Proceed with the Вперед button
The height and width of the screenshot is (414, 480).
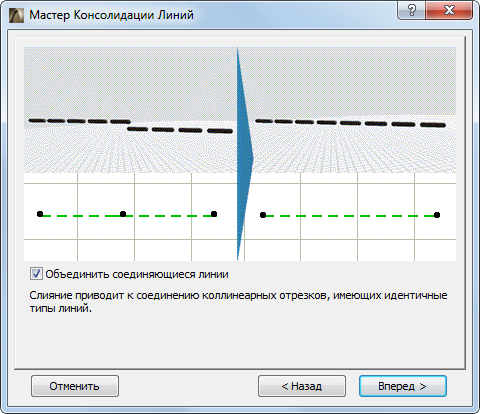(x=403, y=386)
